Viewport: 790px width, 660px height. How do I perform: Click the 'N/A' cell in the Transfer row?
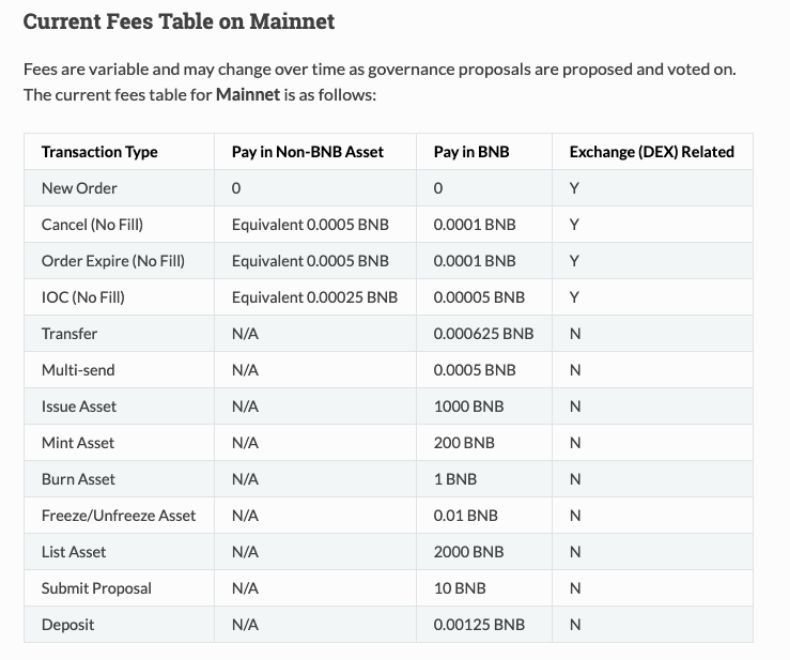tap(245, 334)
